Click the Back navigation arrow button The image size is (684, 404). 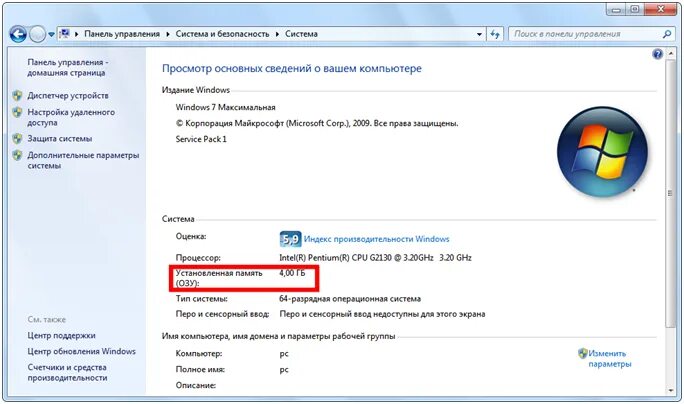coord(18,34)
